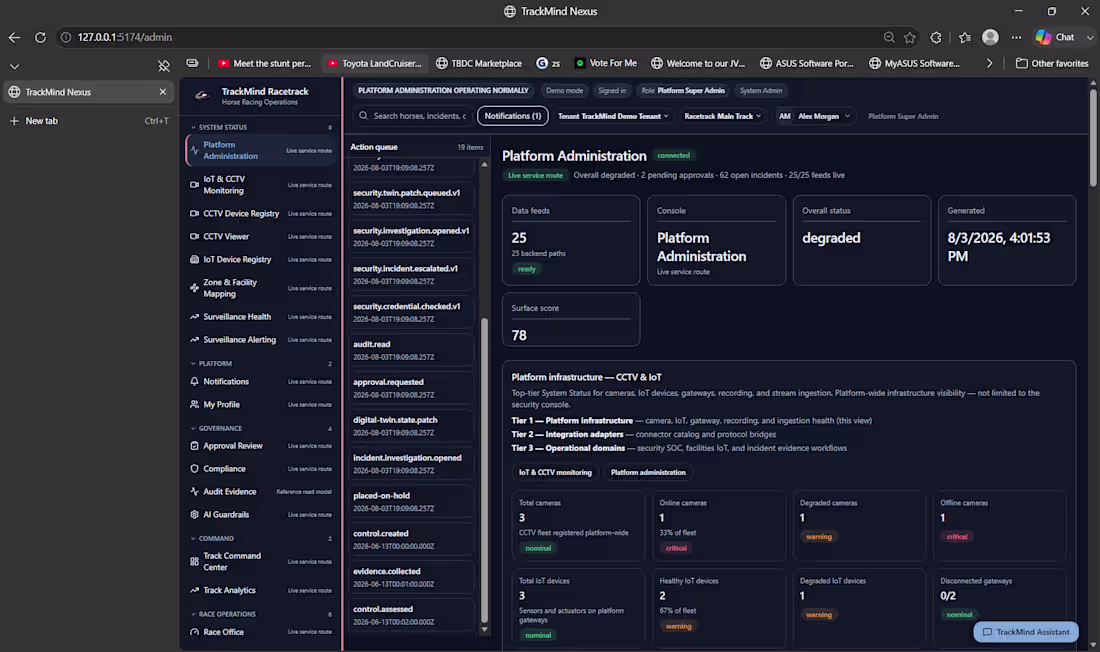Image resolution: width=1100 pixels, height=652 pixels.
Task: Open the Copilot Chat button
Action: click(1055, 37)
